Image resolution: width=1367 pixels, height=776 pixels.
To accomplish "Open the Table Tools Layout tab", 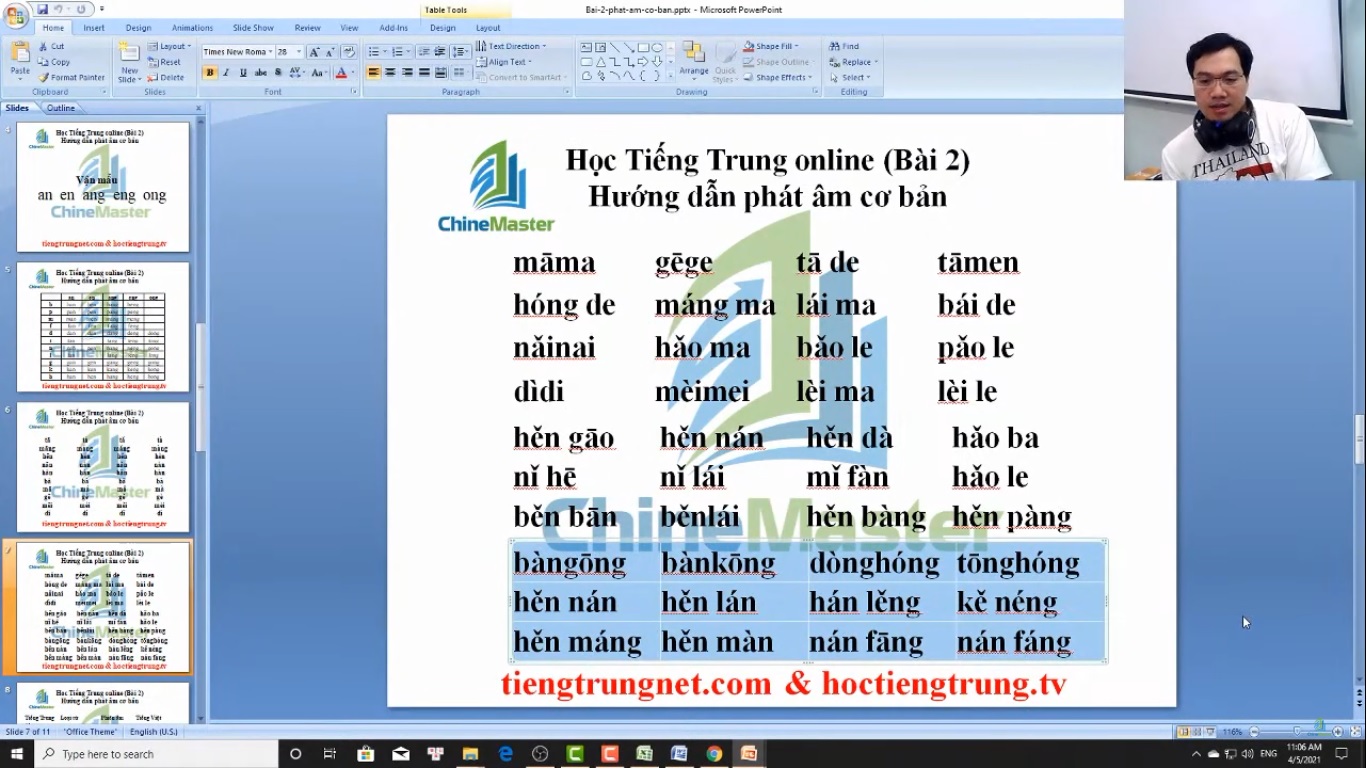I will (x=488, y=28).
